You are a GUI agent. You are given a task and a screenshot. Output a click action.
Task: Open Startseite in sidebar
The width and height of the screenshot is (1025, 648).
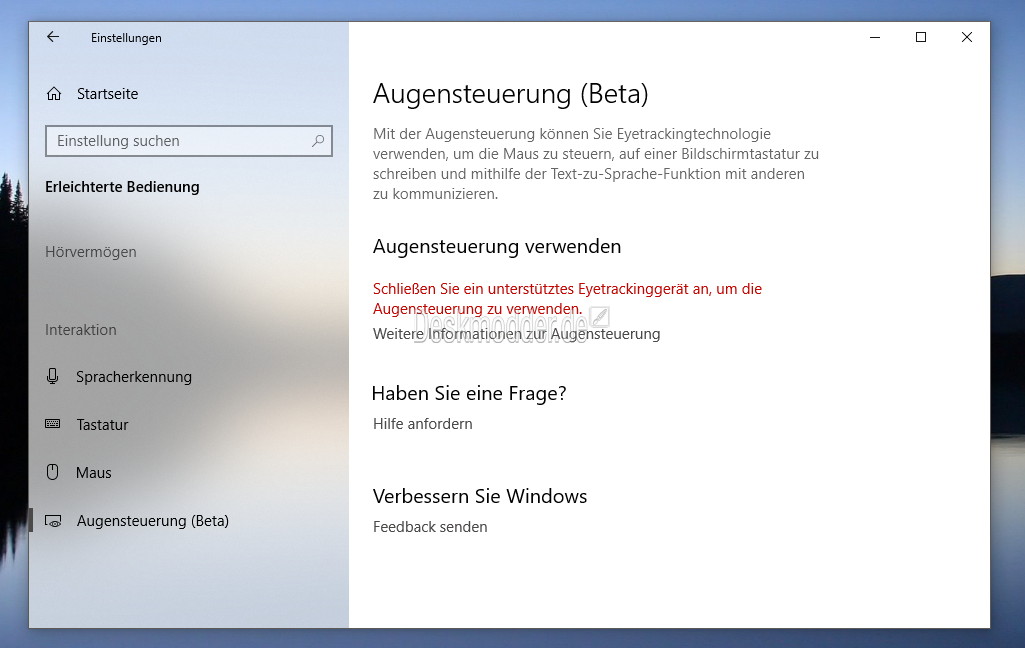[x=108, y=94]
